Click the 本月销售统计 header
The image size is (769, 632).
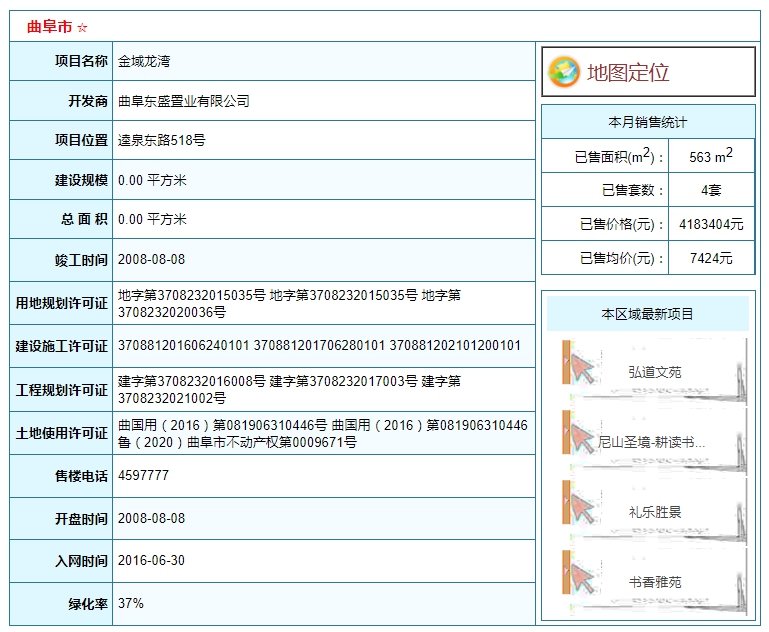click(x=648, y=122)
